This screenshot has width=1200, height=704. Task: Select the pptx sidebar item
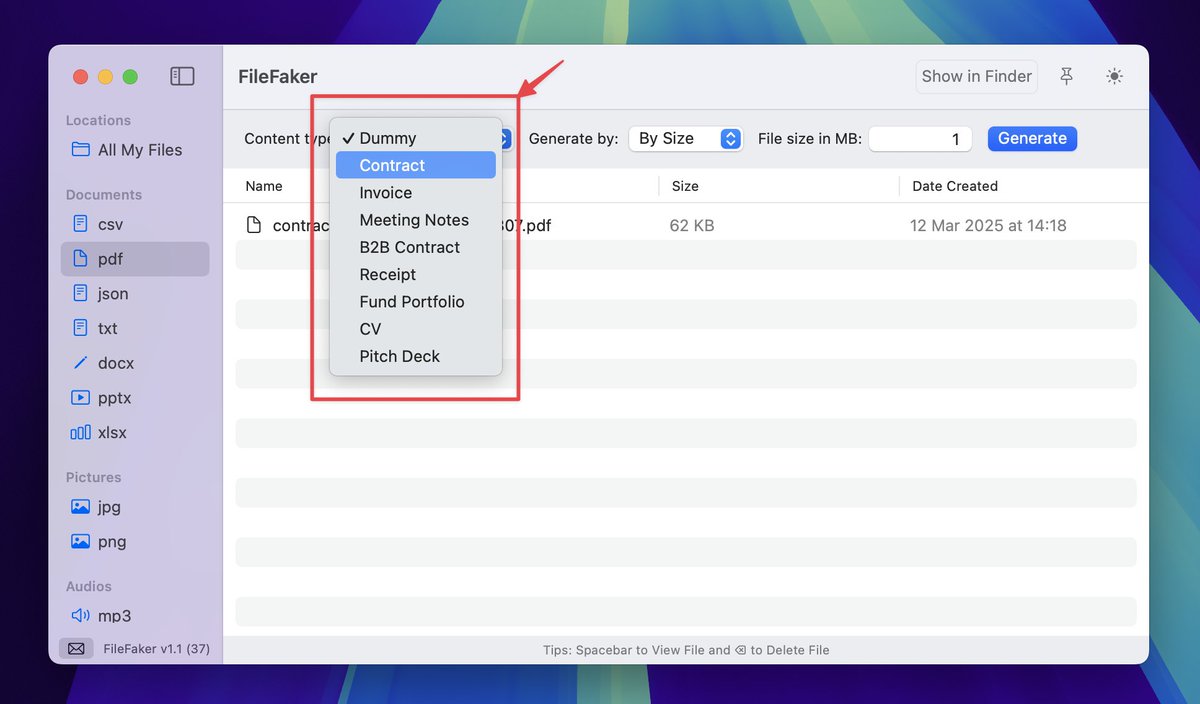coord(135,398)
